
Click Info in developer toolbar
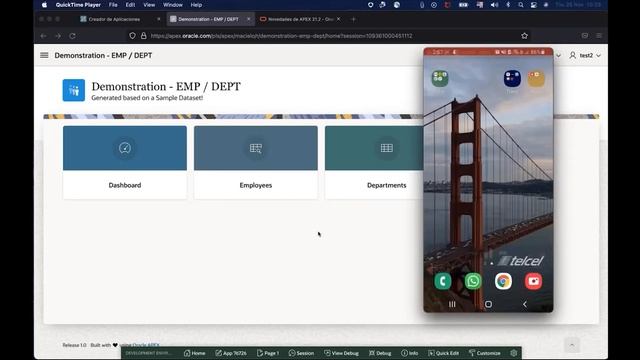(409, 353)
